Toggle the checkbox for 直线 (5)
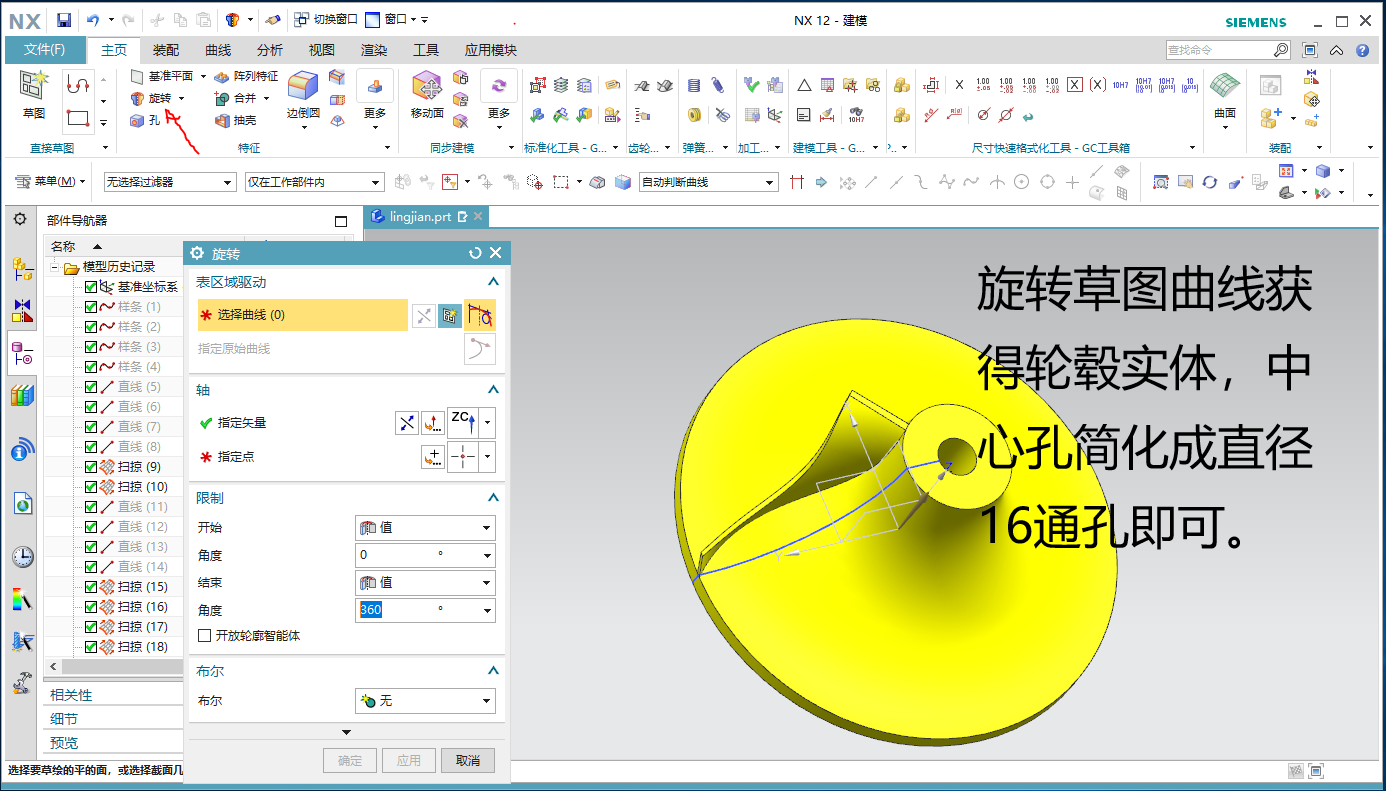 [91, 387]
